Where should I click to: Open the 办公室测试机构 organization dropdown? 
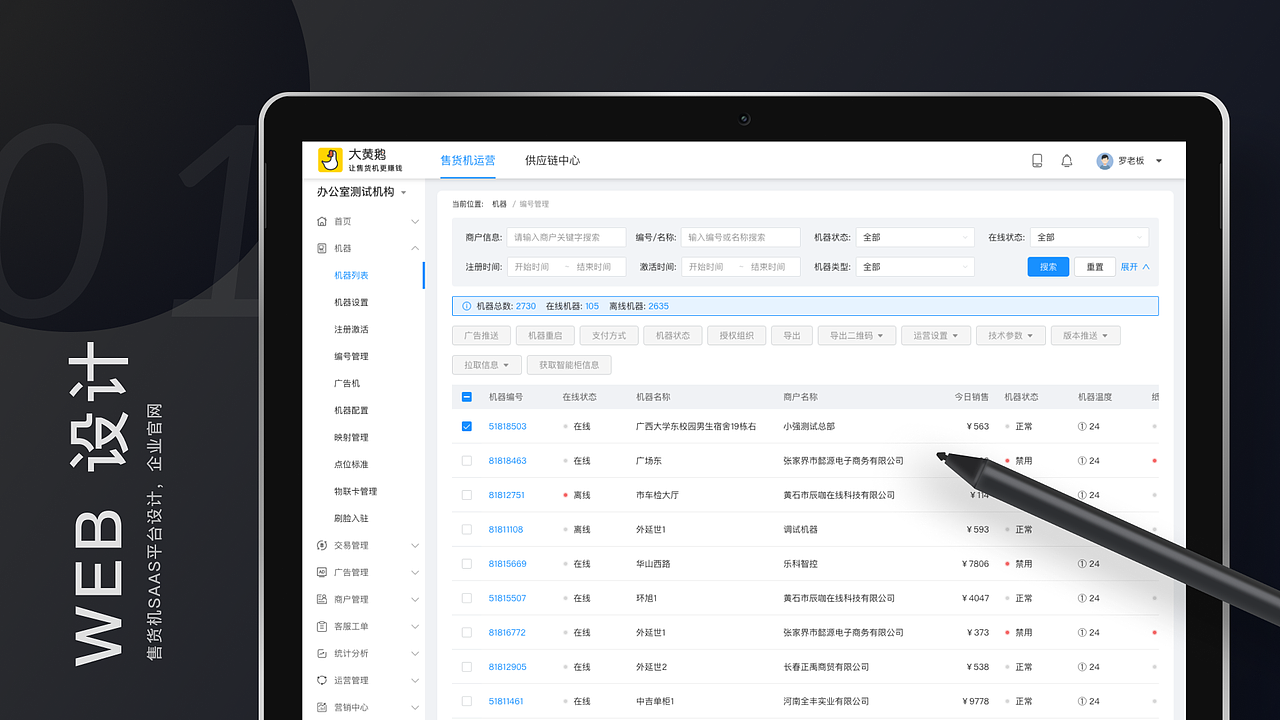[x=362, y=192]
